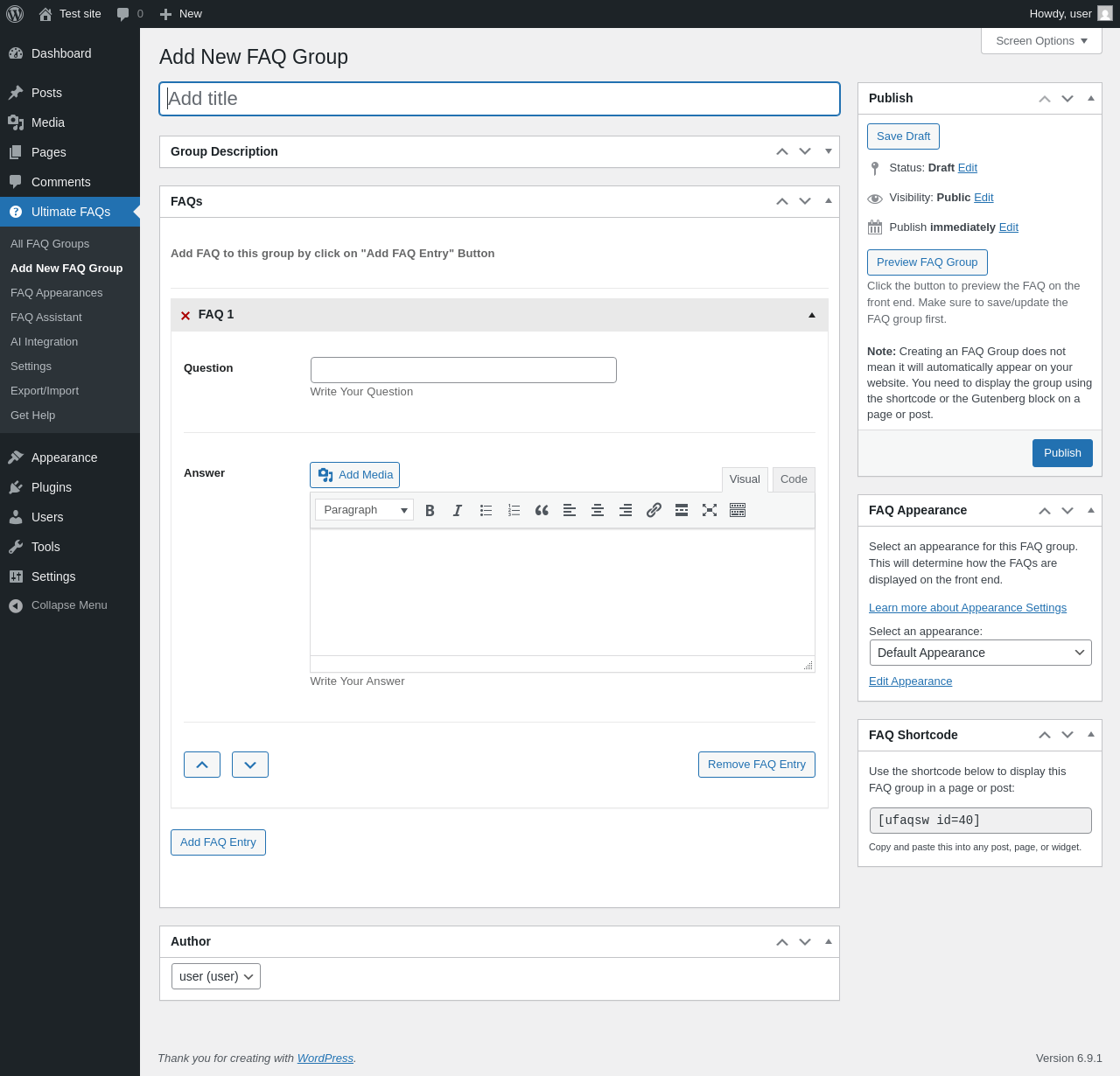This screenshot has height=1076, width=1120.
Task: Toggle the editor toolbar with keyboard icon
Action: pyautogui.click(x=738, y=510)
